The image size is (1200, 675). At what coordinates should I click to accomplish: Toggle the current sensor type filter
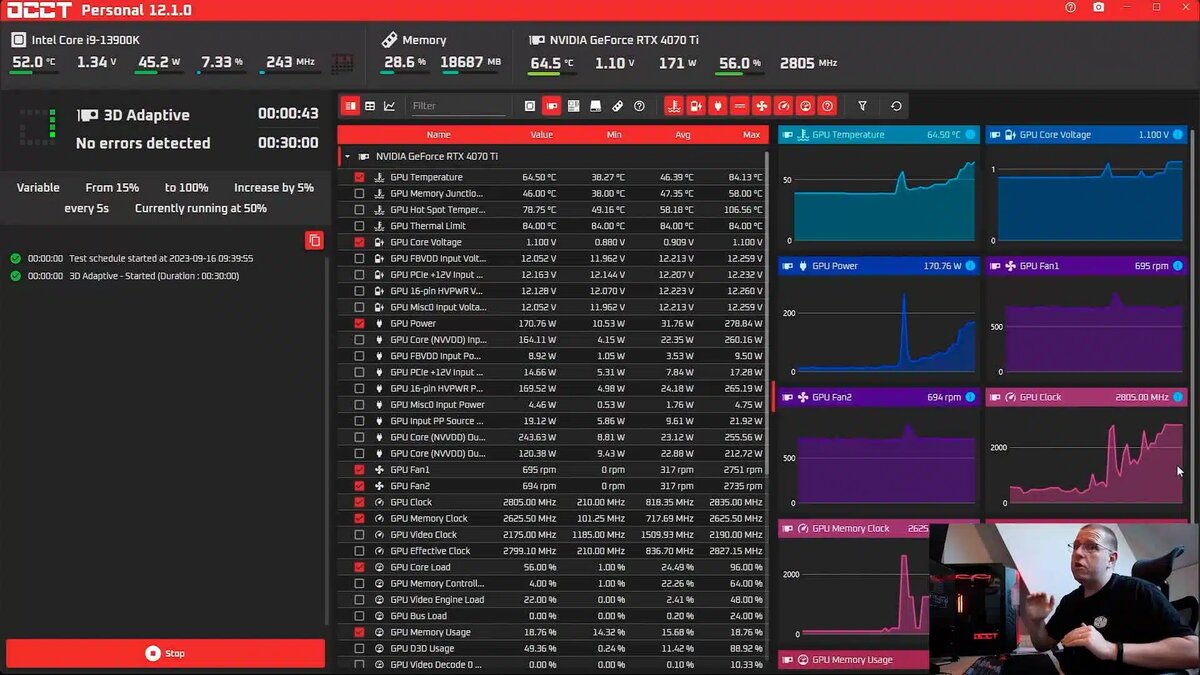coord(740,106)
